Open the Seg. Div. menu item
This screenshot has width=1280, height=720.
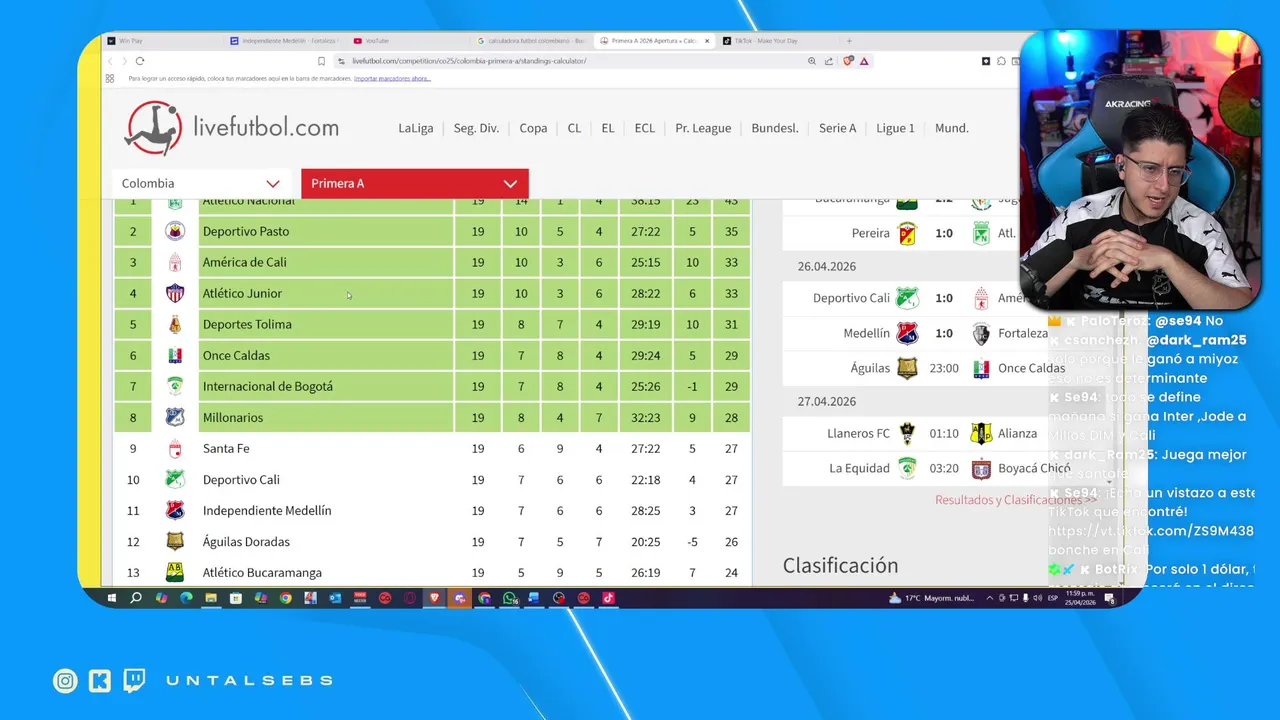[476, 128]
